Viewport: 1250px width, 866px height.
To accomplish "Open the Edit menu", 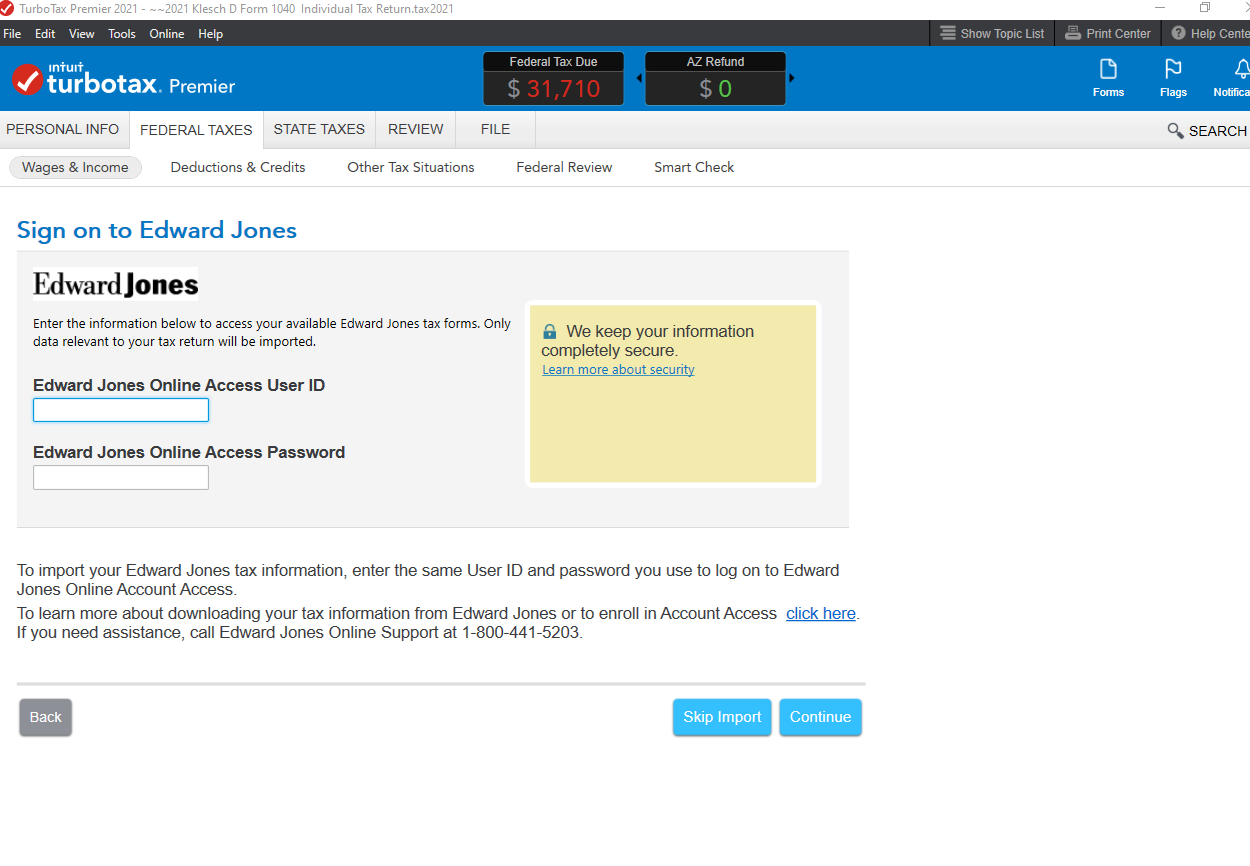I will click(45, 33).
